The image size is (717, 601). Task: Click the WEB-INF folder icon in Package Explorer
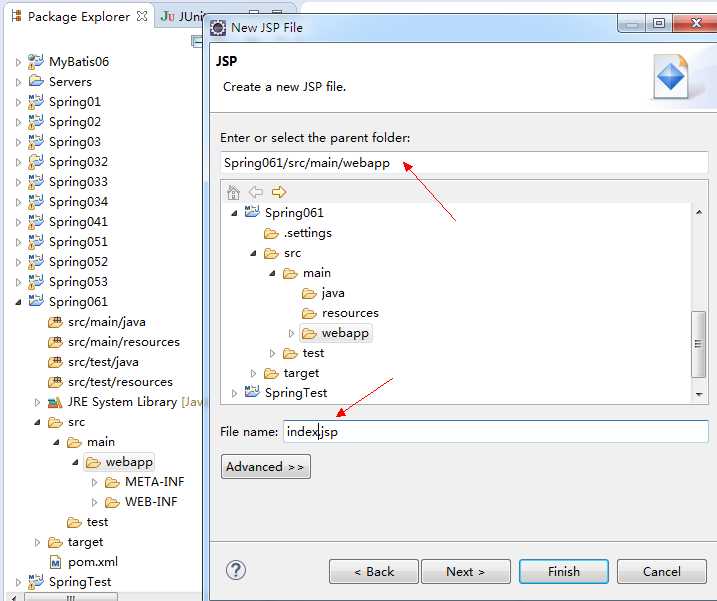(112, 502)
